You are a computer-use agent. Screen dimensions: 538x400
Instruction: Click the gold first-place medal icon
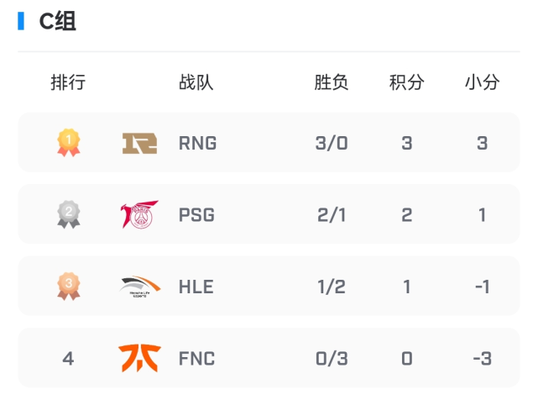[x=69, y=143]
